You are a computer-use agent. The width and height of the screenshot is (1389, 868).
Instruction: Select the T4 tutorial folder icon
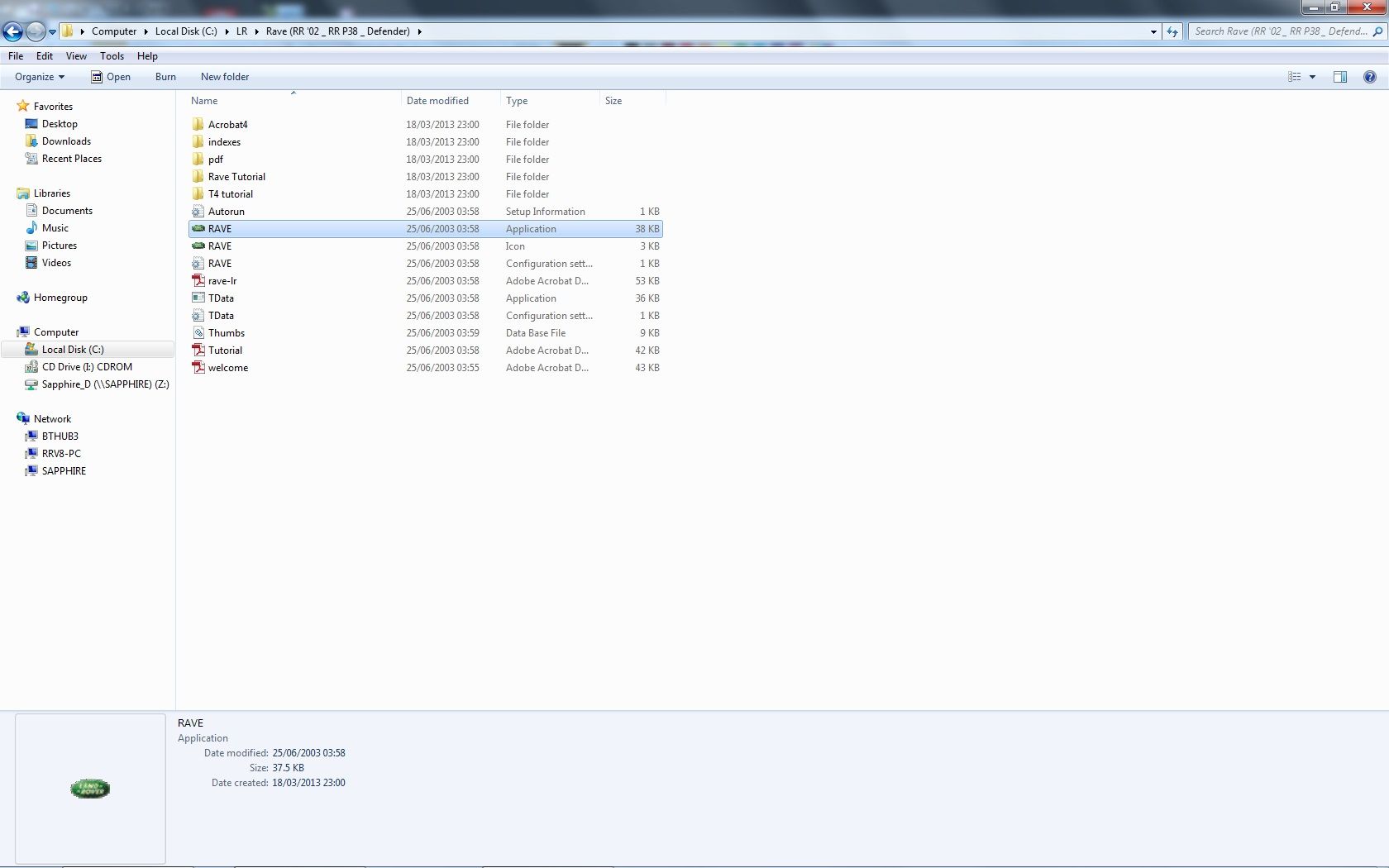tap(198, 194)
